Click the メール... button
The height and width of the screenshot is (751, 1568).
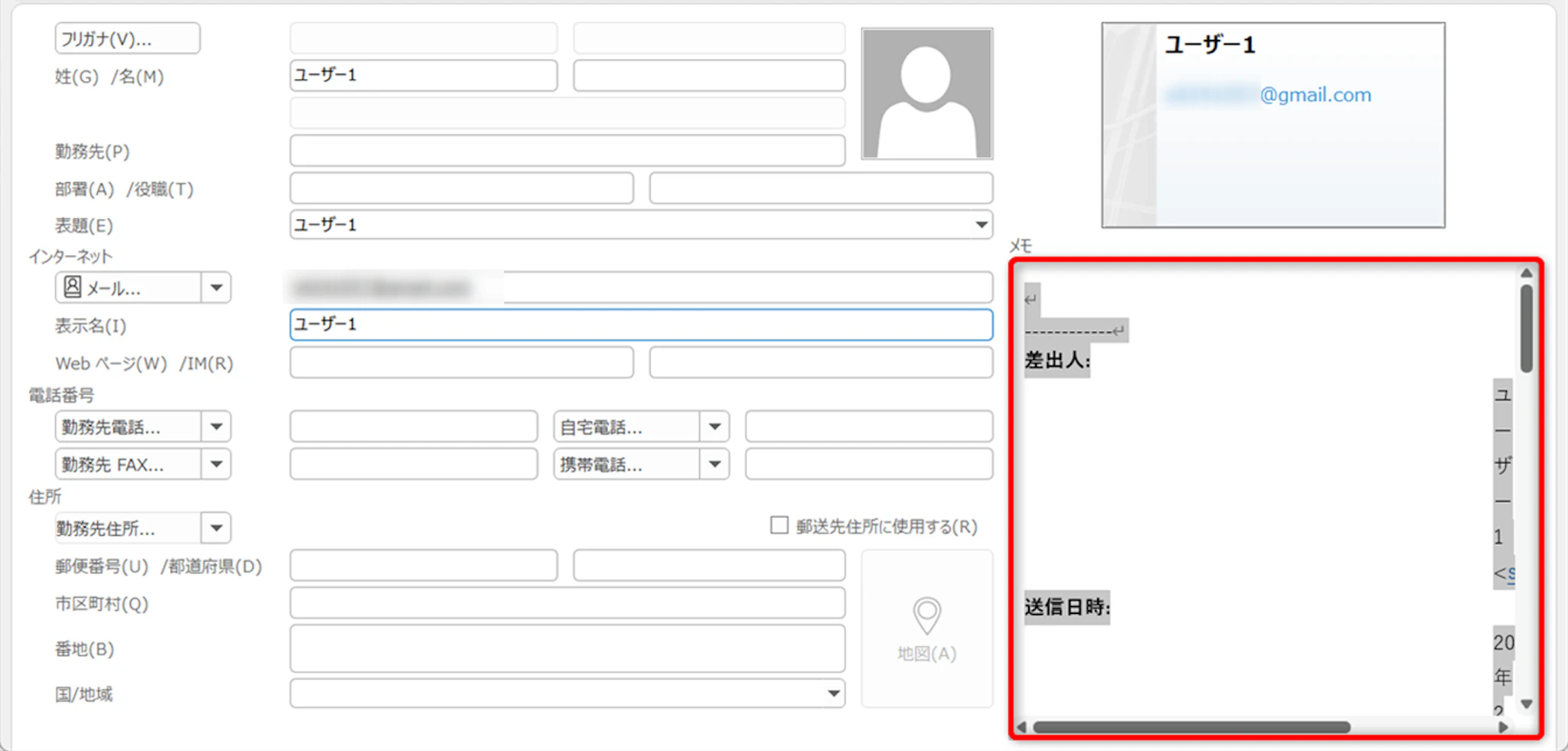tap(128, 288)
